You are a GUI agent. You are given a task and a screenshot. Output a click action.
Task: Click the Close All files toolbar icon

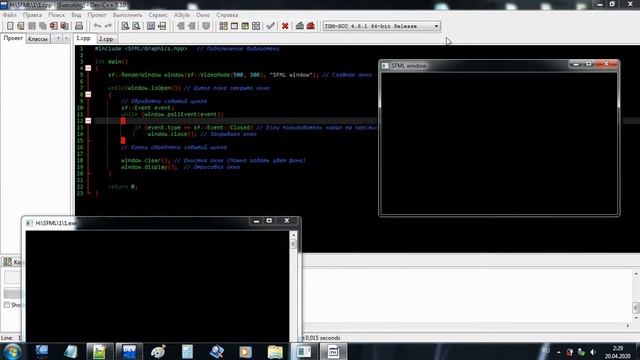(x=64, y=26)
